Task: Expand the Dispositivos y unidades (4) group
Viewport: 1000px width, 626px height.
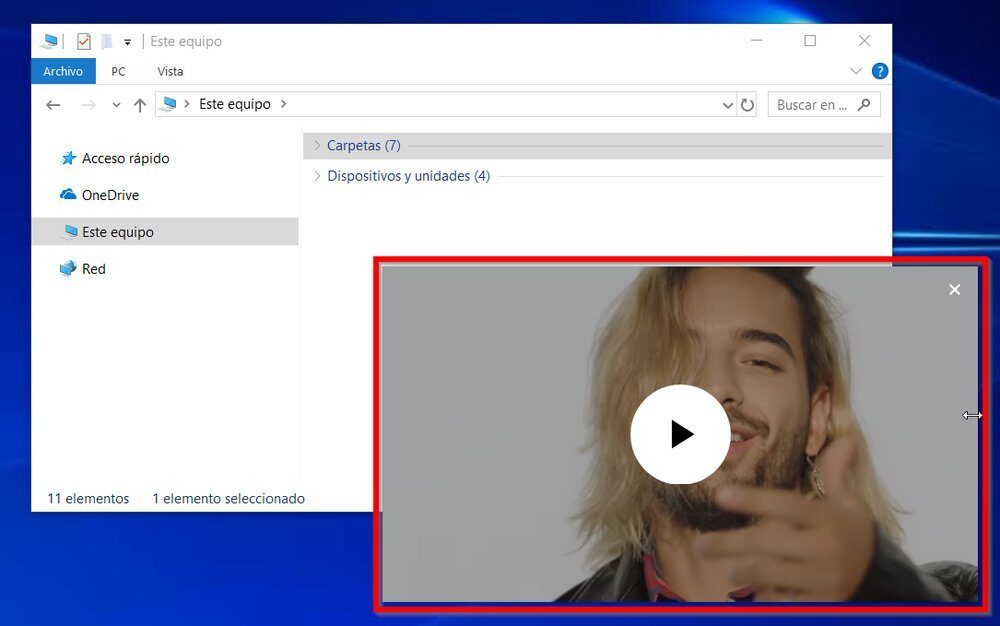Action: click(x=317, y=176)
